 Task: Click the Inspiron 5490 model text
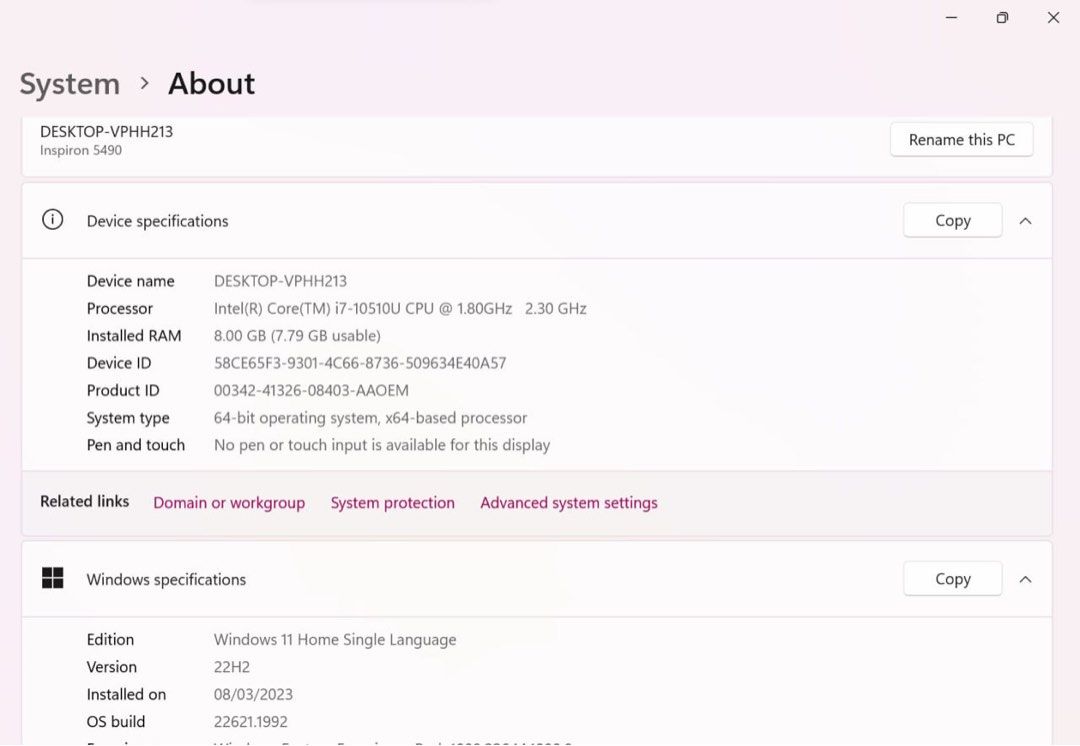[81, 150]
